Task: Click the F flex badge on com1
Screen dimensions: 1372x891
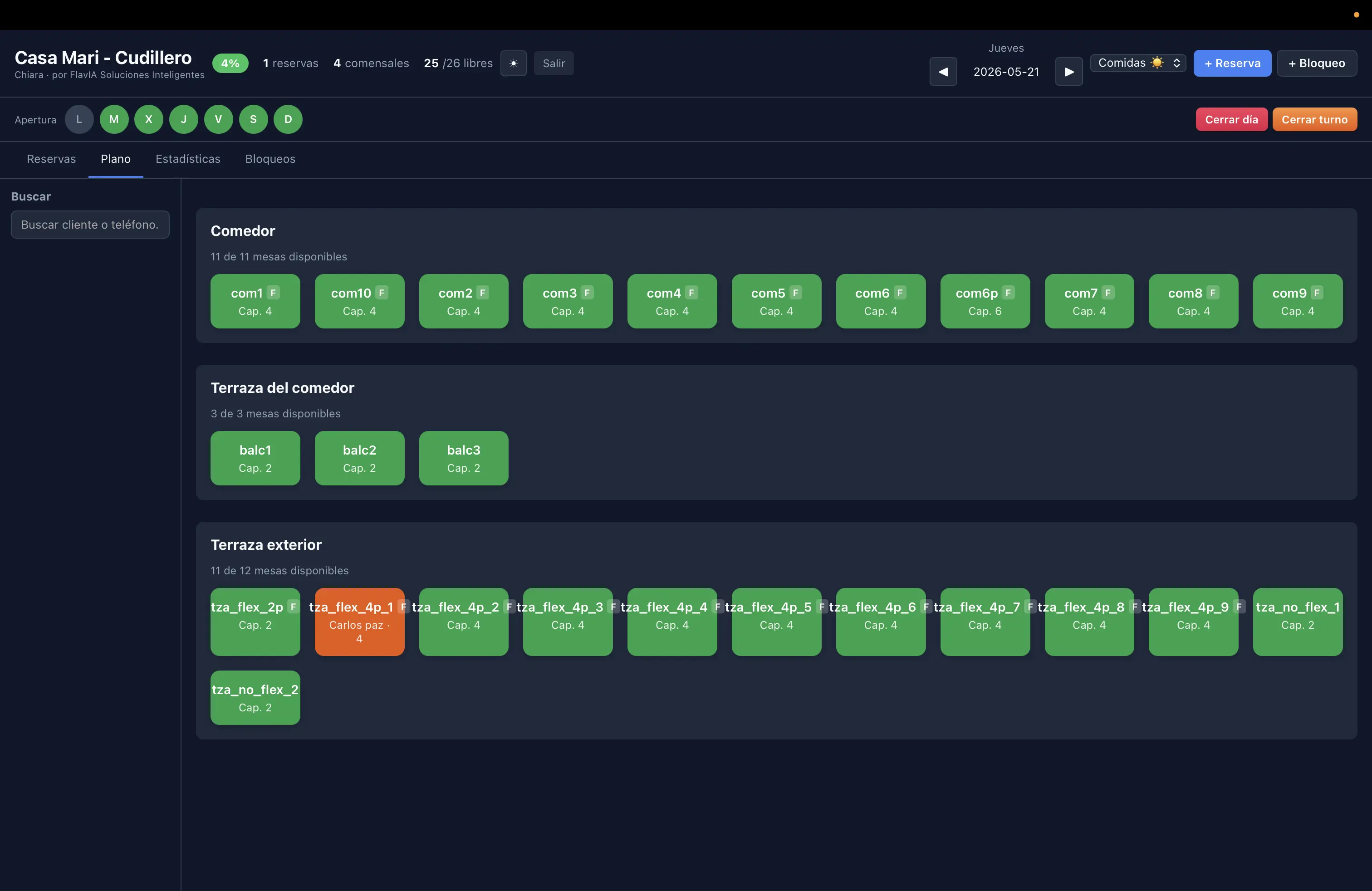Action: [273, 293]
